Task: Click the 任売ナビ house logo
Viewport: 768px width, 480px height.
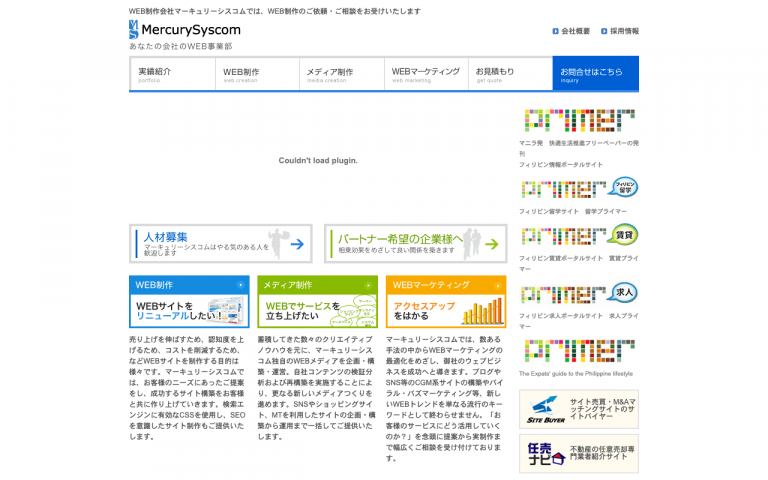Action: point(546,454)
